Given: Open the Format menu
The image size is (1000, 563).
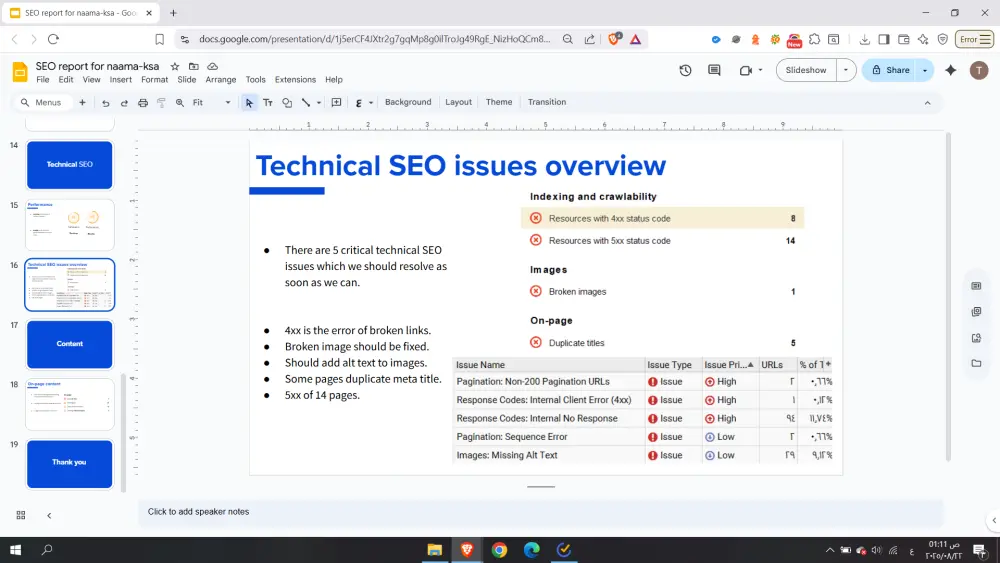Looking at the screenshot, I should 154,80.
